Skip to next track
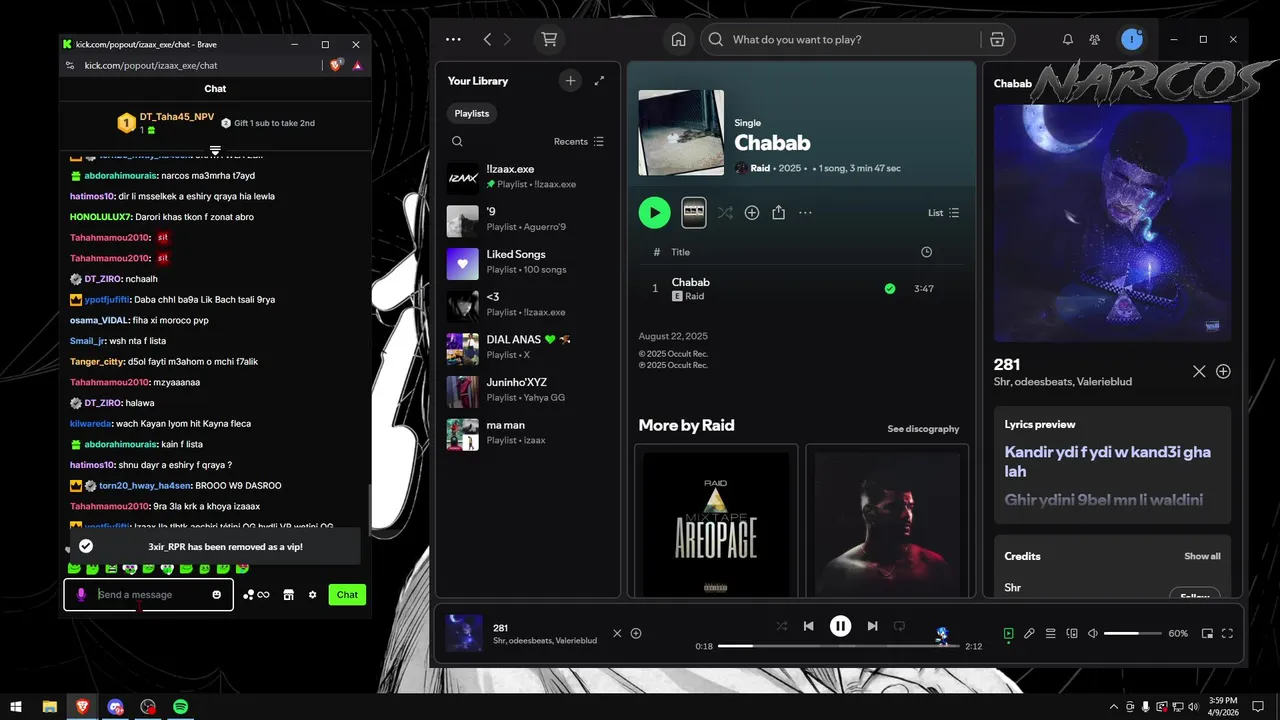1280x720 pixels. click(872, 626)
